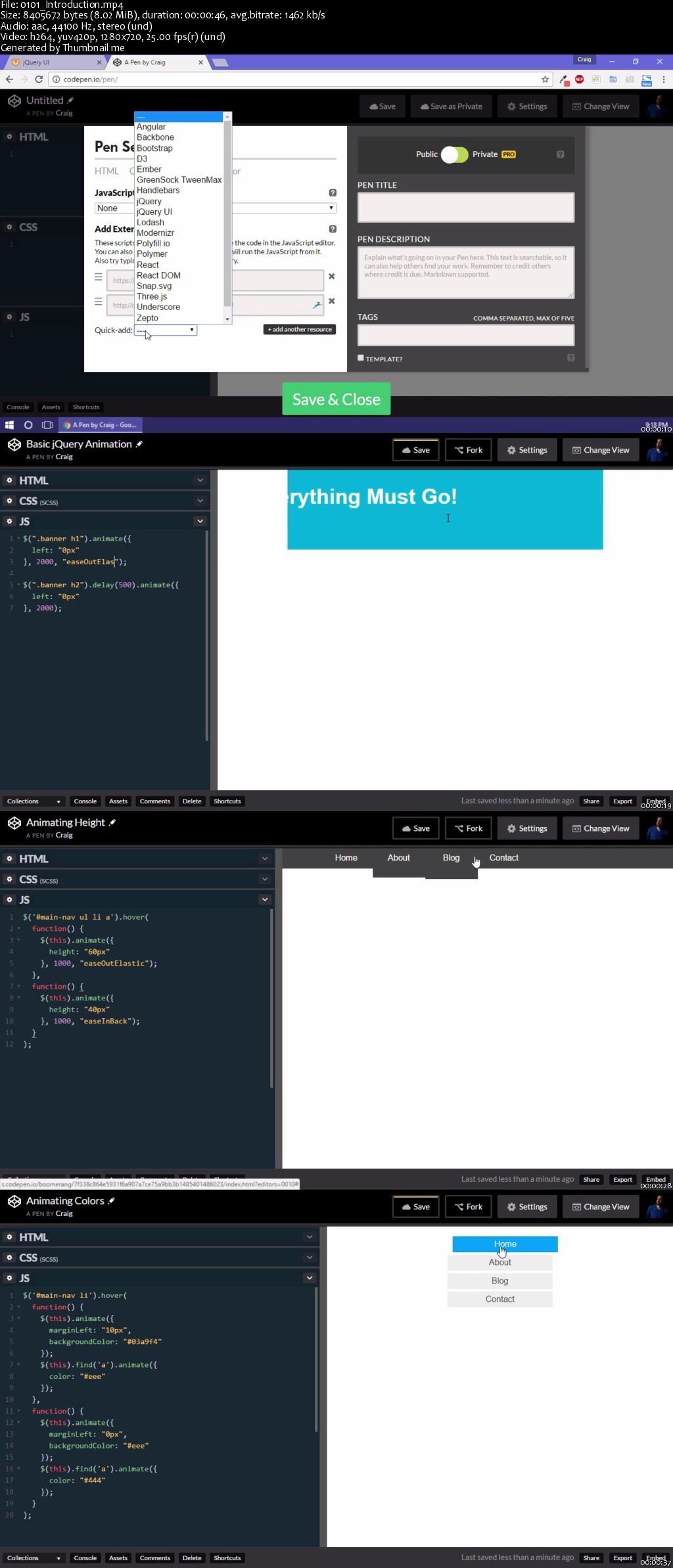
Task: Reload the codepen.io page
Action: pos(39,79)
